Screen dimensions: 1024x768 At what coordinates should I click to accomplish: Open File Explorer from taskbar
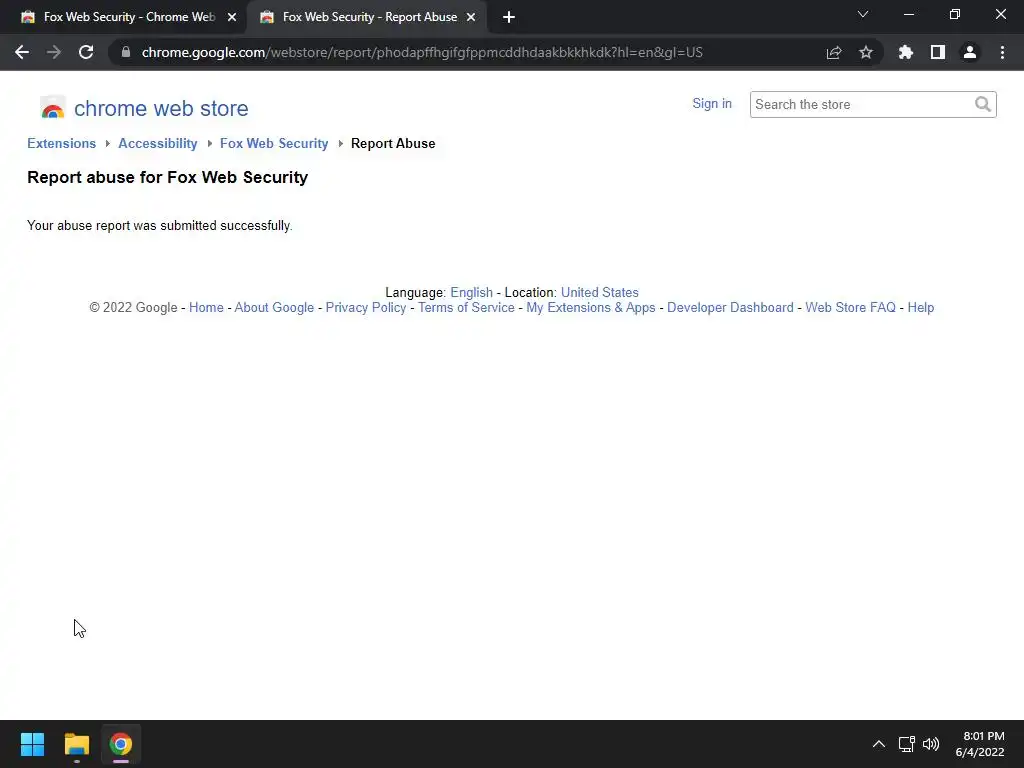[x=76, y=744]
